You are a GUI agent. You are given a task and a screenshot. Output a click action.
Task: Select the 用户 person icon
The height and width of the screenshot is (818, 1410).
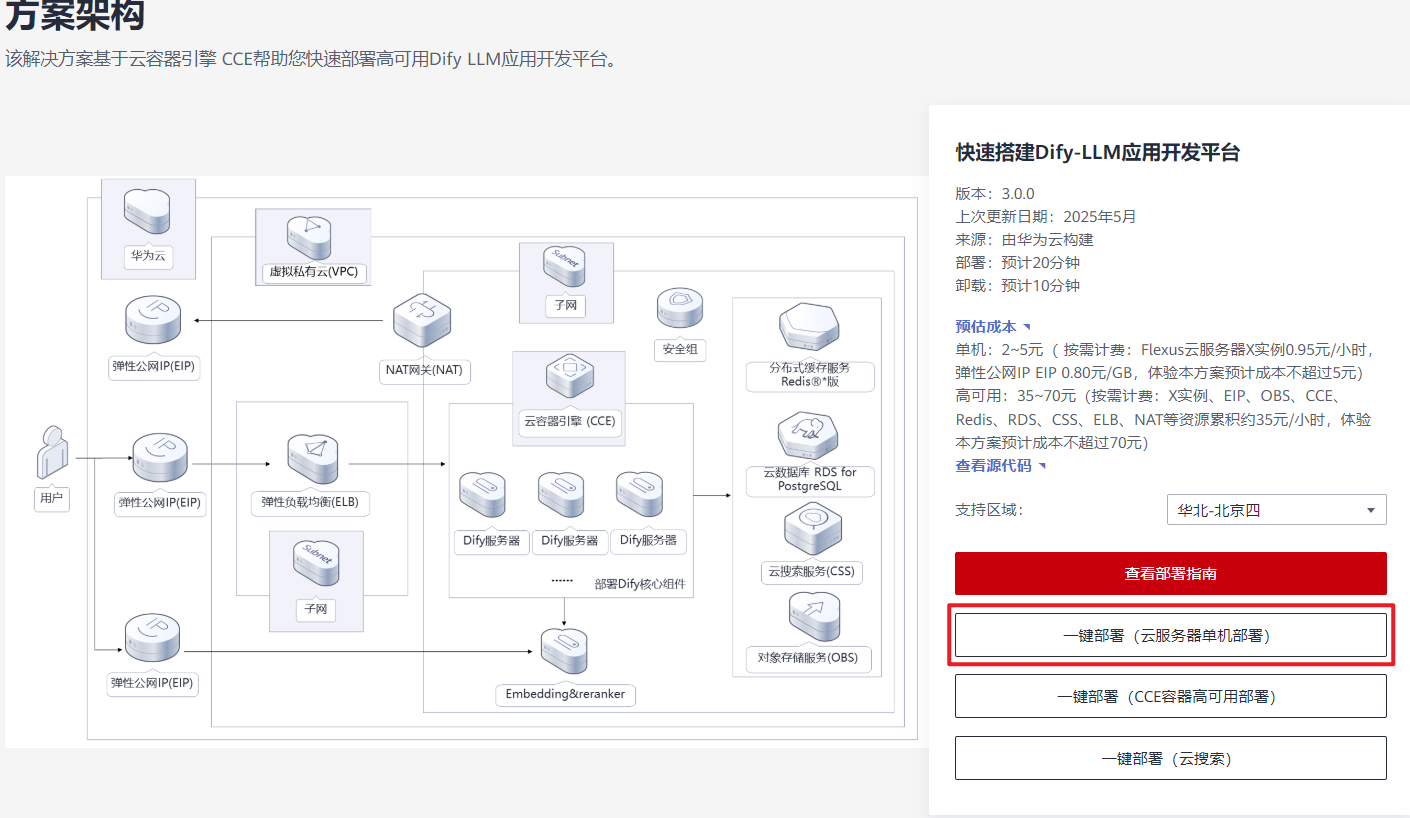[x=52, y=453]
